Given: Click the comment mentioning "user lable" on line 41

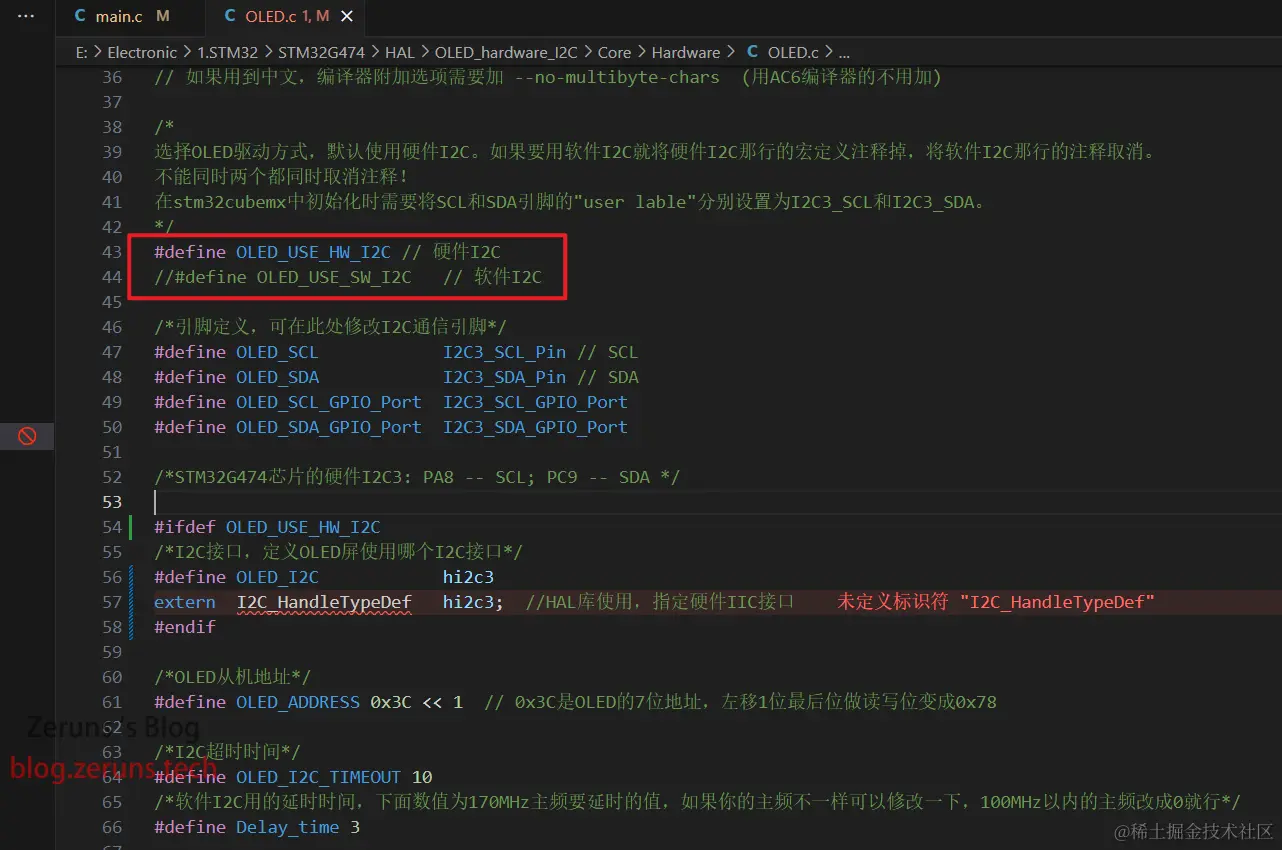Looking at the screenshot, I should (571, 202).
